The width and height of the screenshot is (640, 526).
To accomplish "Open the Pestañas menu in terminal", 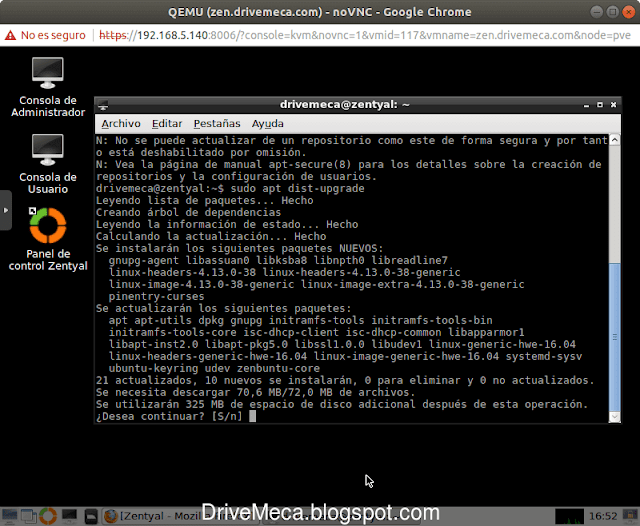I will click(x=217, y=124).
